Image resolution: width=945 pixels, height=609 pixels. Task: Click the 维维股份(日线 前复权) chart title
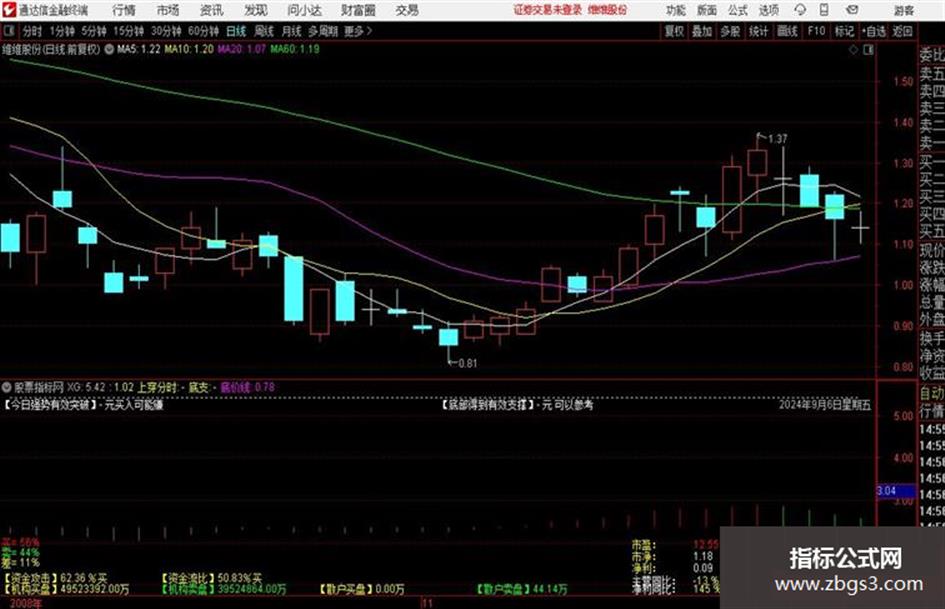[x=51, y=49]
